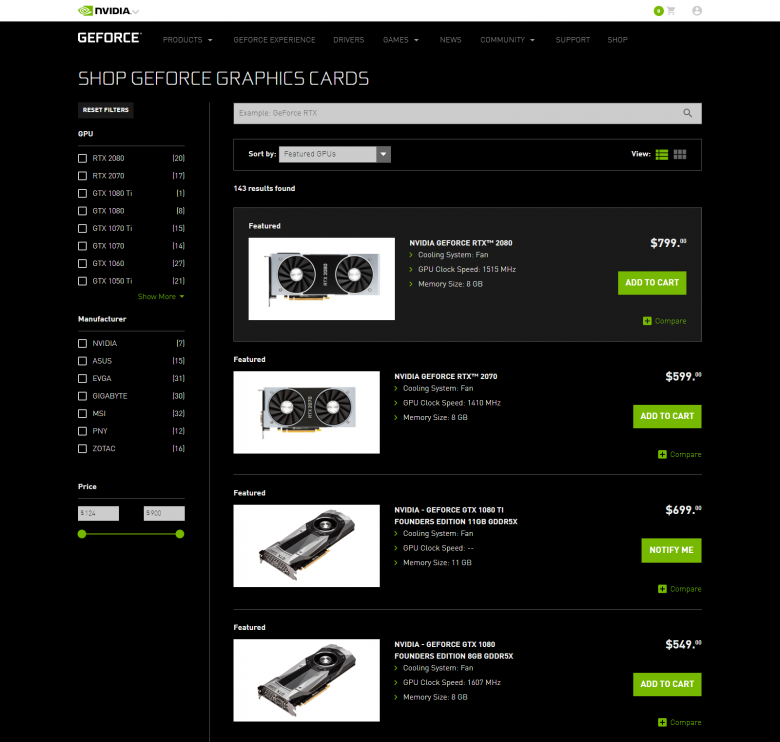Check the GTX 1050 Ti filter
The image size is (780, 742).
[83, 281]
